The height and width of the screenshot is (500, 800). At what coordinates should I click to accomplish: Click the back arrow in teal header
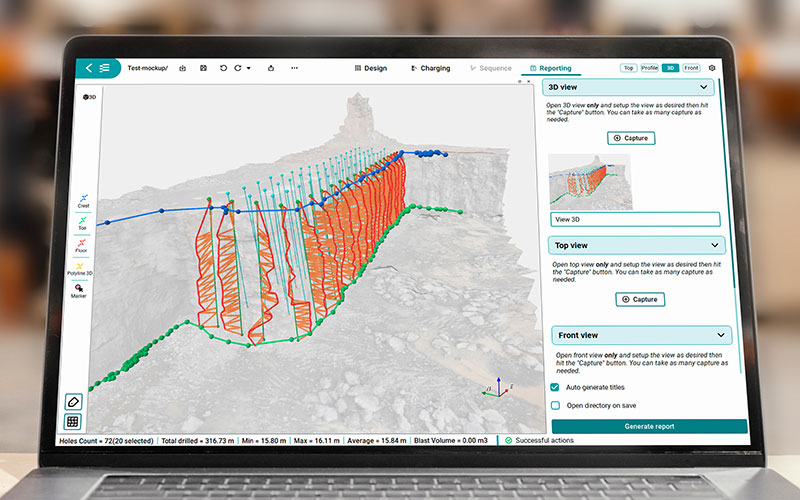pos(89,68)
